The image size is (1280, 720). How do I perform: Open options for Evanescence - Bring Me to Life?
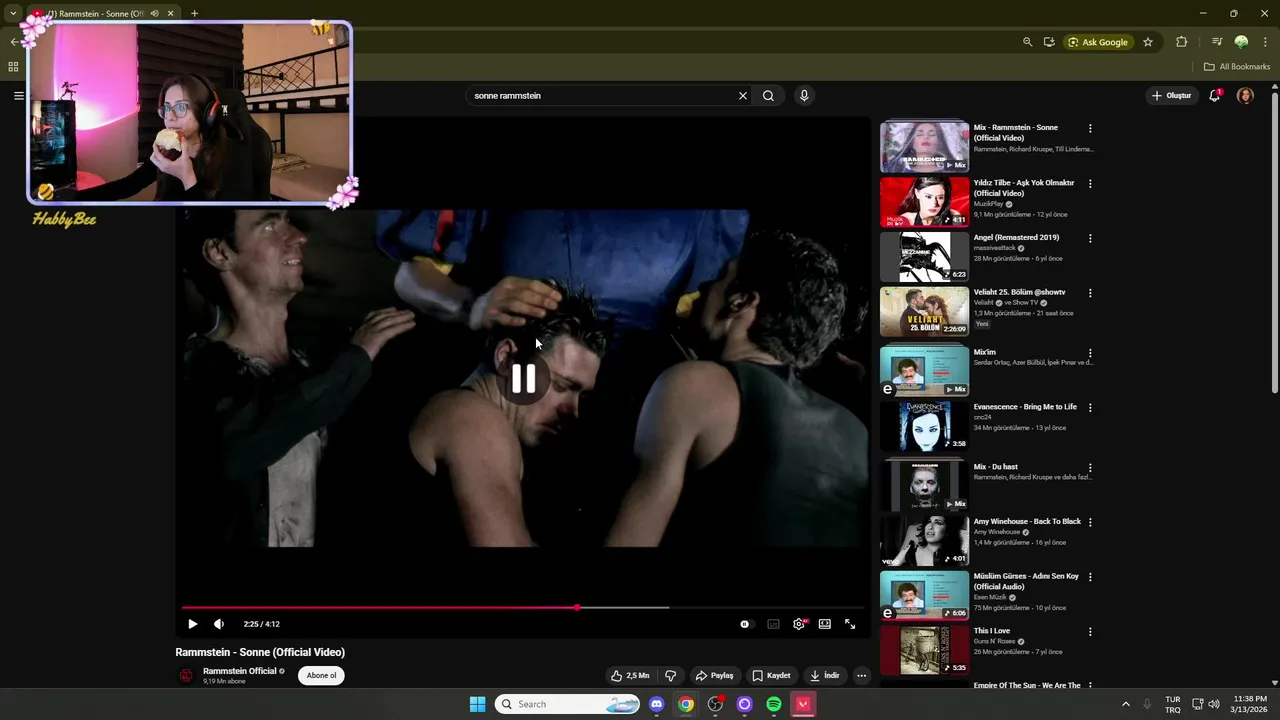pos(1090,408)
